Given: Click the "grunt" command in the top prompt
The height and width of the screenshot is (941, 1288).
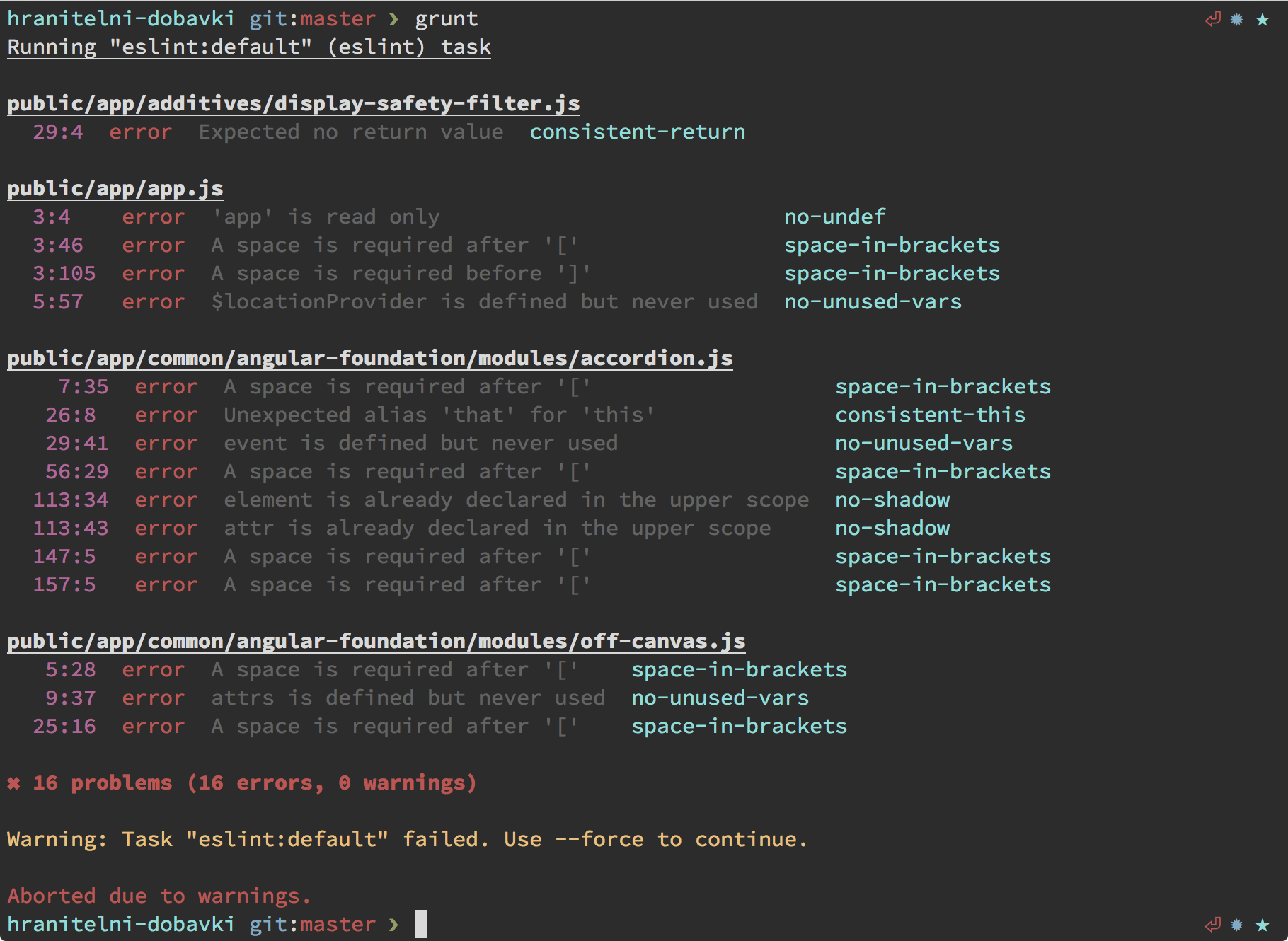Looking at the screenshot, I should (447, 19).
